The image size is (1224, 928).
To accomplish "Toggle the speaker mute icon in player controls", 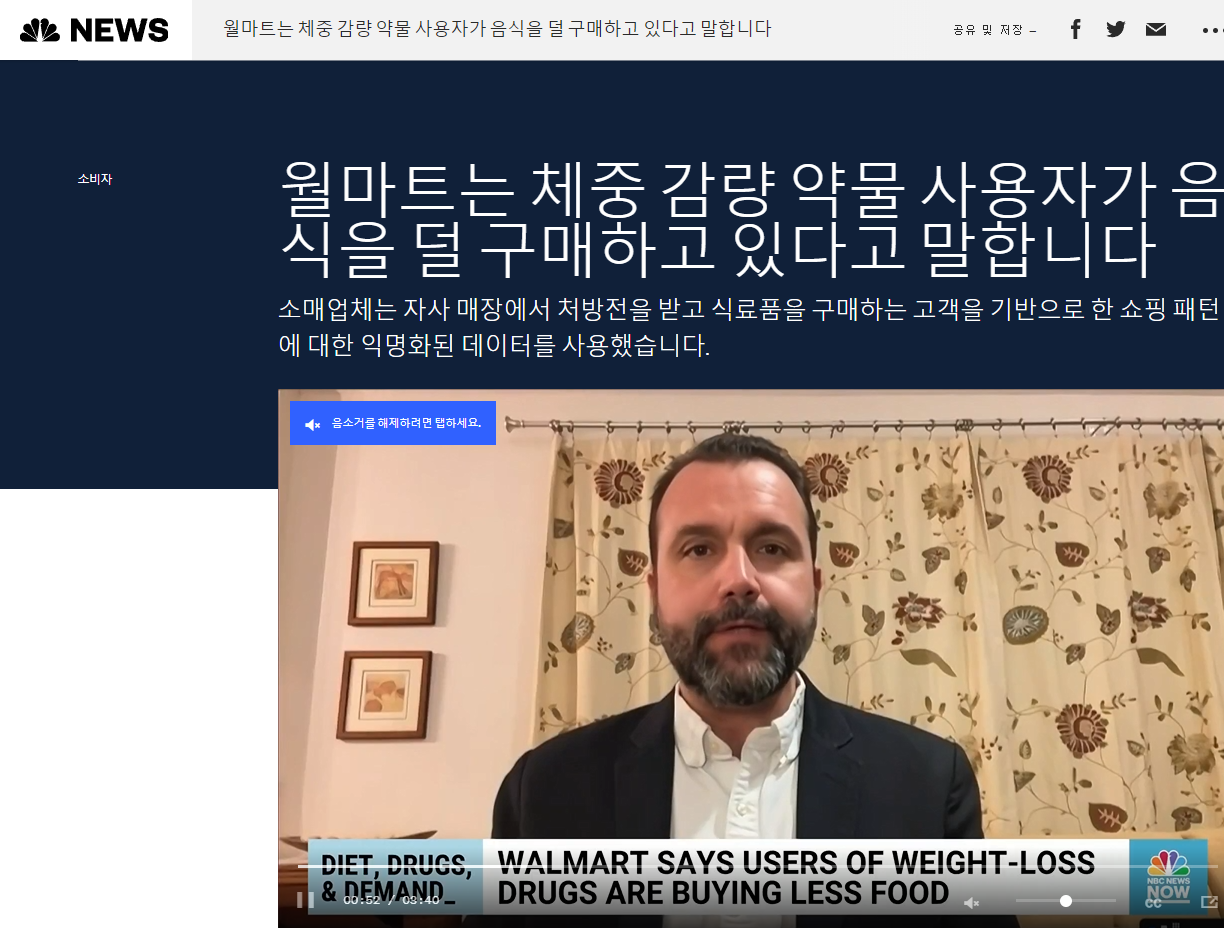I will [x=971, y=902].
